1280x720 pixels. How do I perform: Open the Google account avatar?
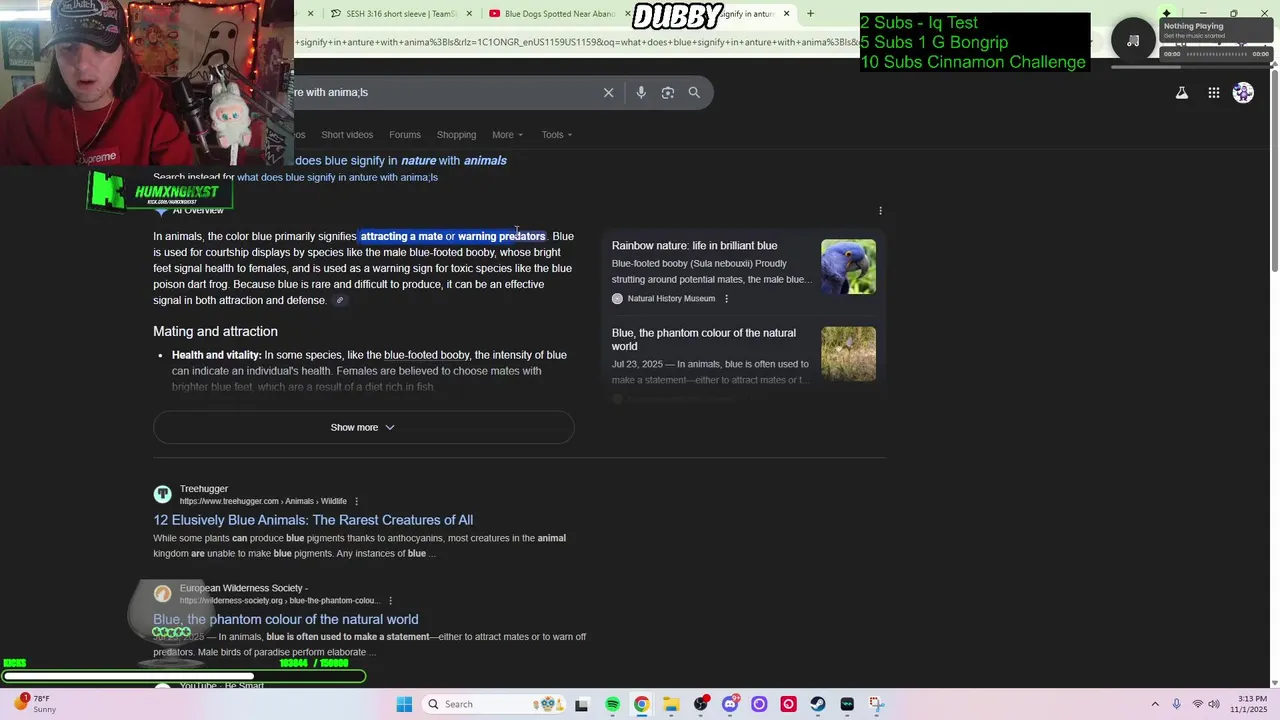click(1243, 93)
